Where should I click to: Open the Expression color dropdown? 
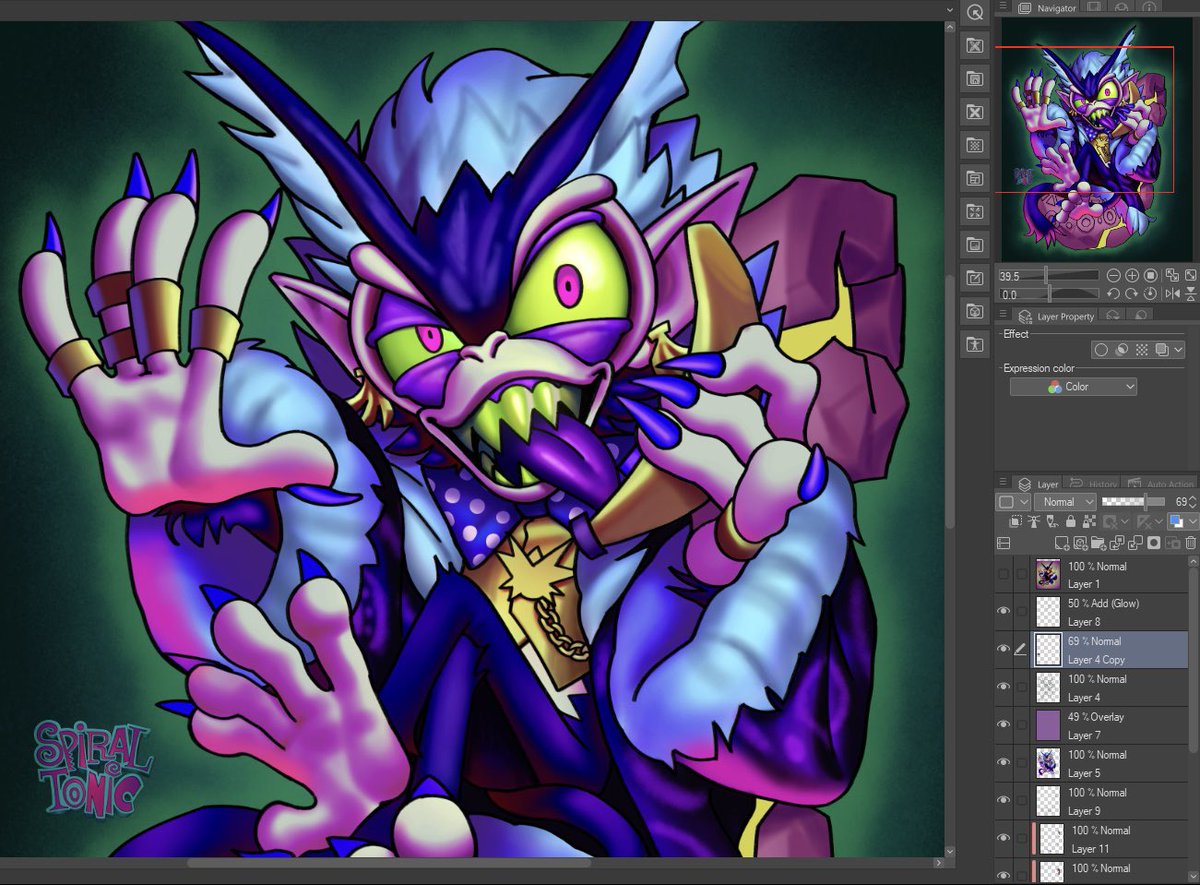pos(1073,387)
